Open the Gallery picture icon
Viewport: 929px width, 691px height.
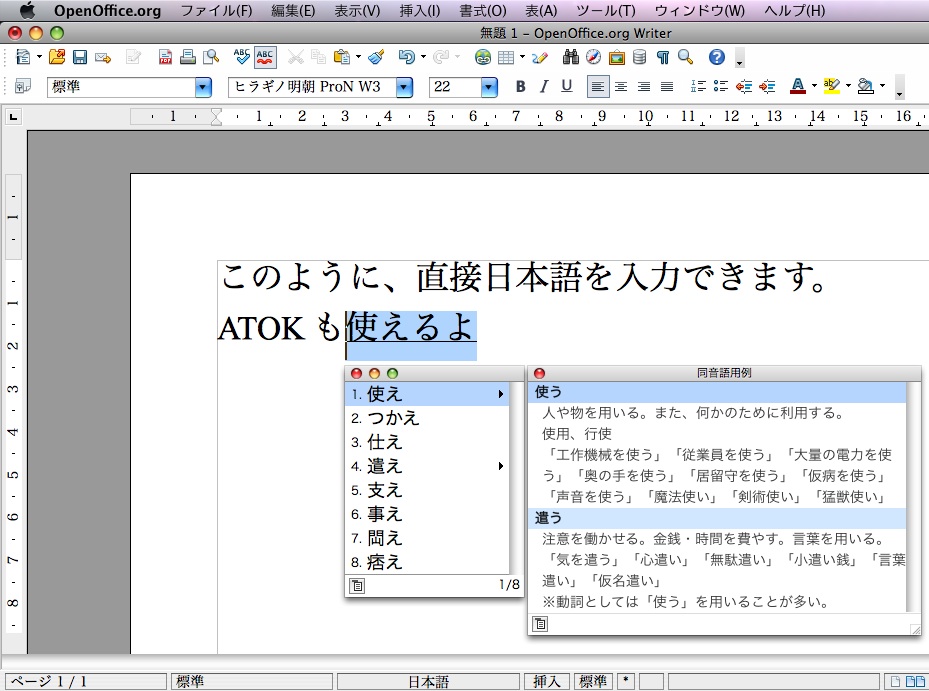pyautogui.click(x=617, y=57)
